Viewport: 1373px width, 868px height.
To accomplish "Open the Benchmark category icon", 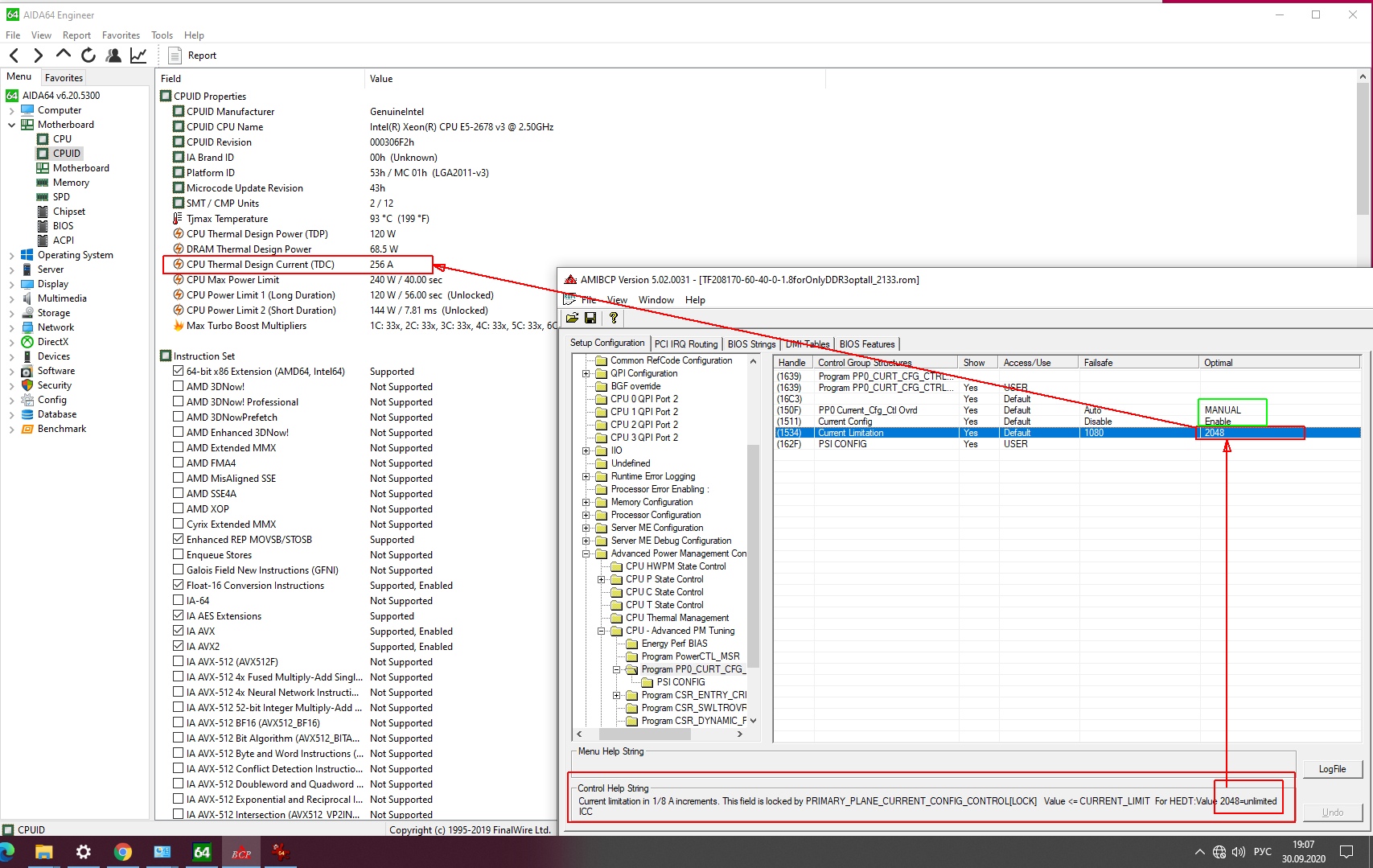I will click(27, 429).
